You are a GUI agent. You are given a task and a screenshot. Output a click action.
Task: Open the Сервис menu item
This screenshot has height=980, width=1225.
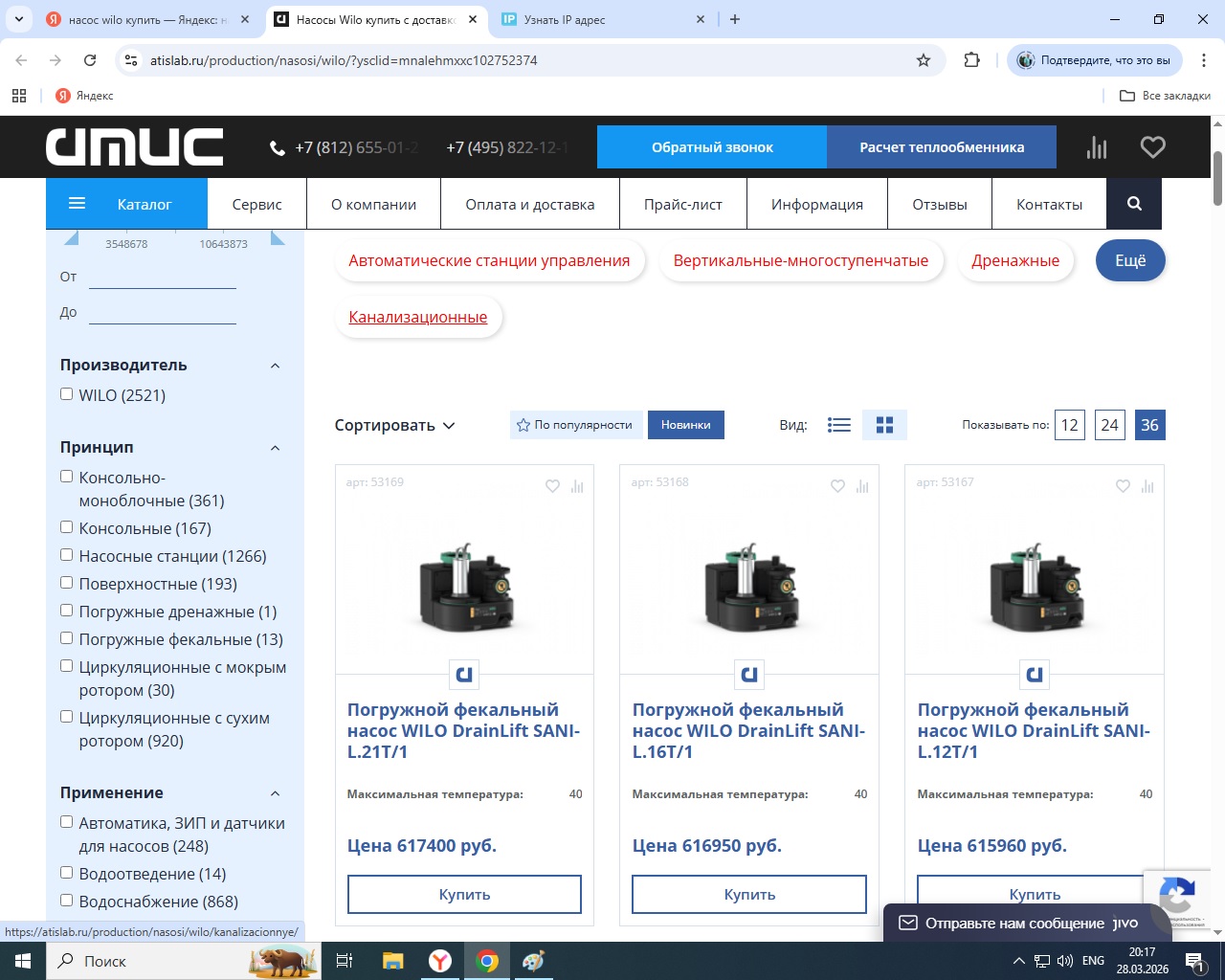(257, 204)
